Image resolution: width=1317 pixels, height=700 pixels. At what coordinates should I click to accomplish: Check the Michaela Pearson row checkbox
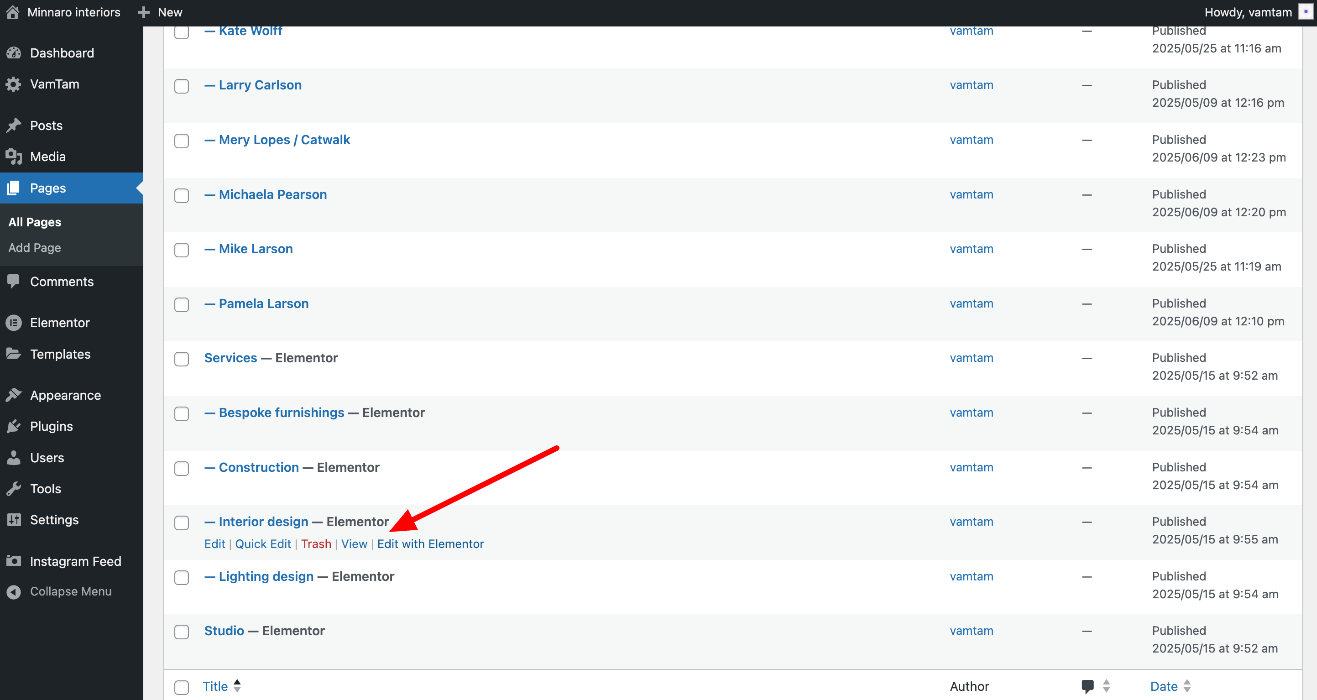182,196
